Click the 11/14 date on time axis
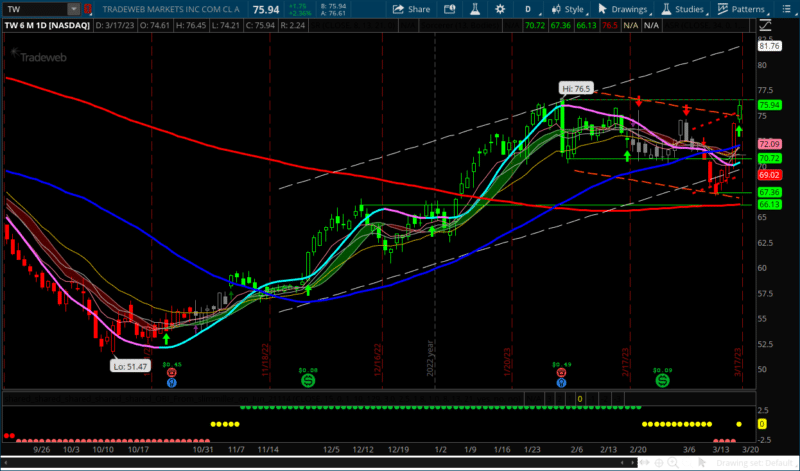 point(268,450)
